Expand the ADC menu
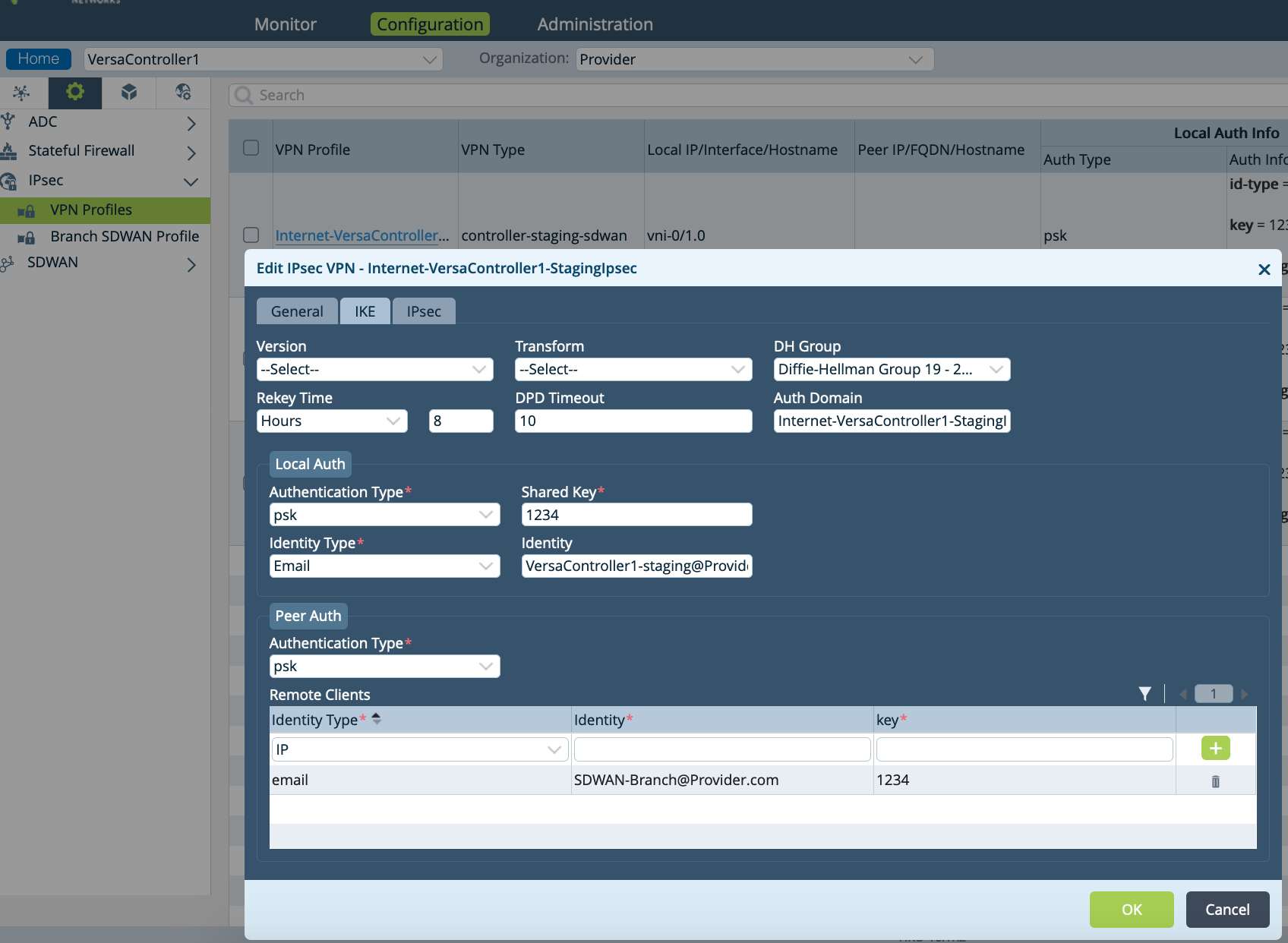Image resolution: width=1288 pixels, height=943 pixels. tap(191, 123)
